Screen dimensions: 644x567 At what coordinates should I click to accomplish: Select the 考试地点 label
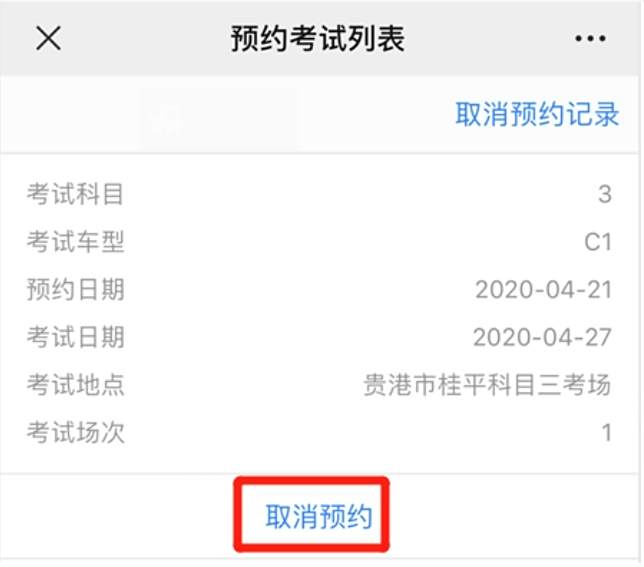(76, 384)
